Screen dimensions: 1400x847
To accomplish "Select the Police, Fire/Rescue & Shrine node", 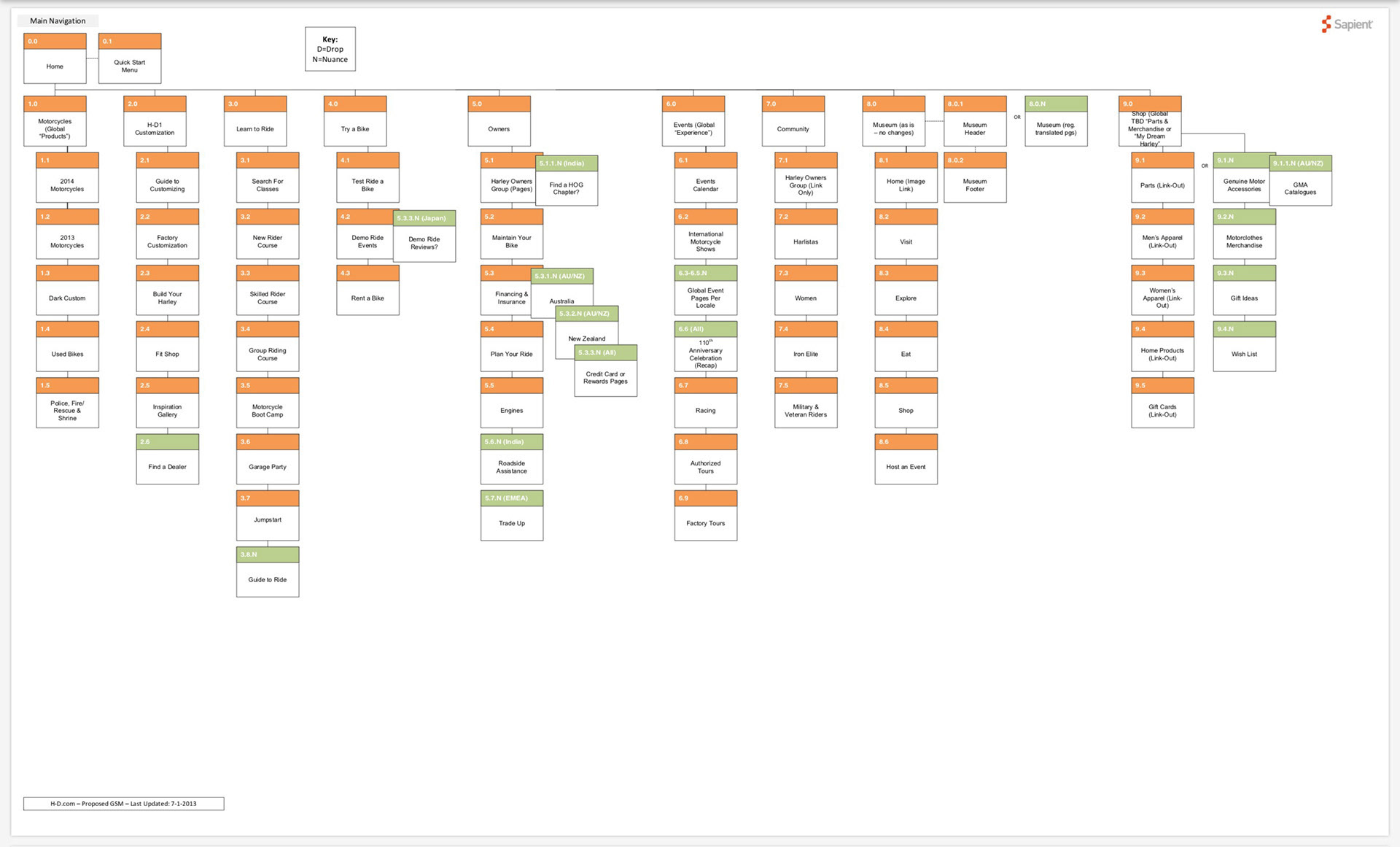I will pyautogui.click(x=67, y=403).
